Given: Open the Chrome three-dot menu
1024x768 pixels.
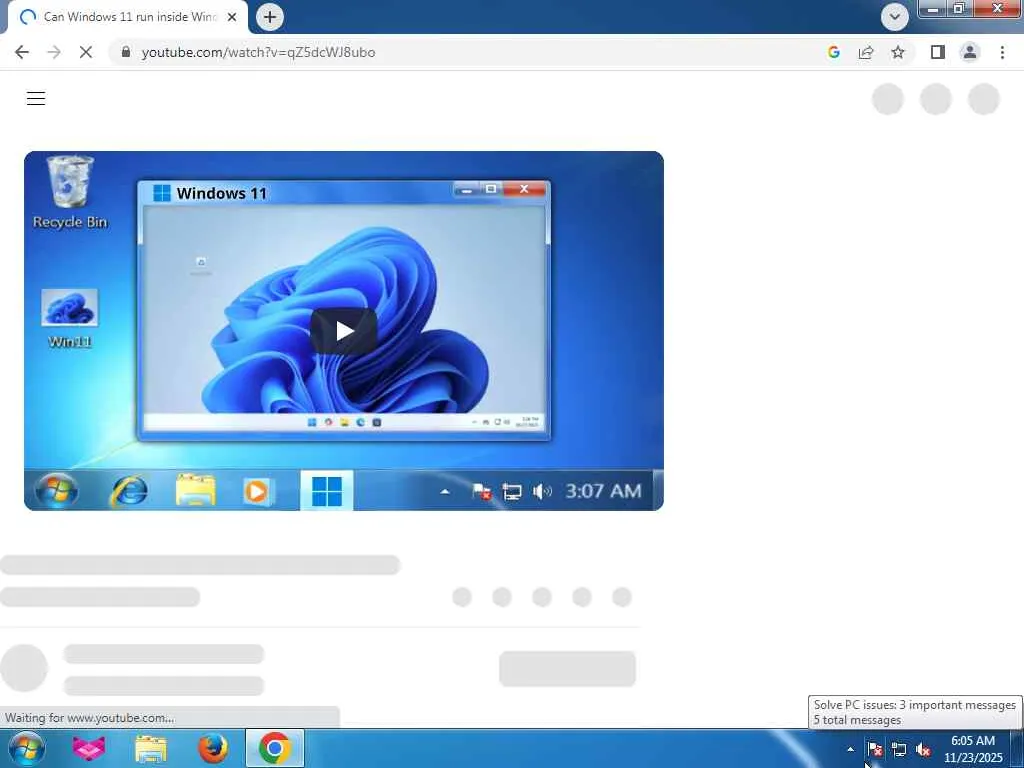Looking at the screenshot, I should click(x=1002, y=52).
